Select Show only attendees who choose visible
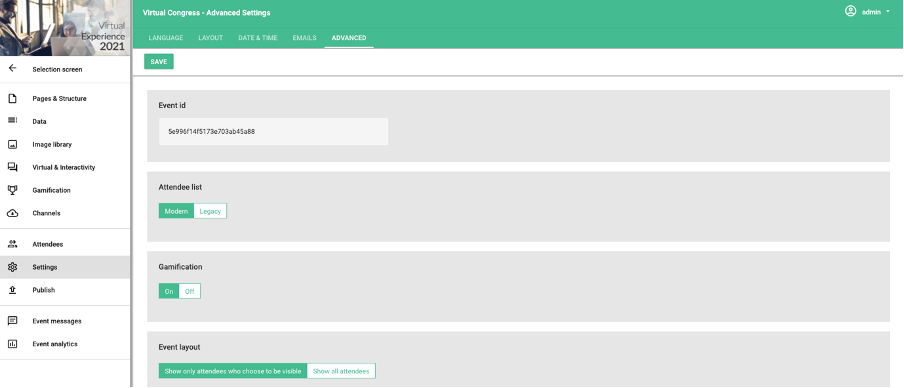This screenshot has width=904, height=388. click(233, 371)
